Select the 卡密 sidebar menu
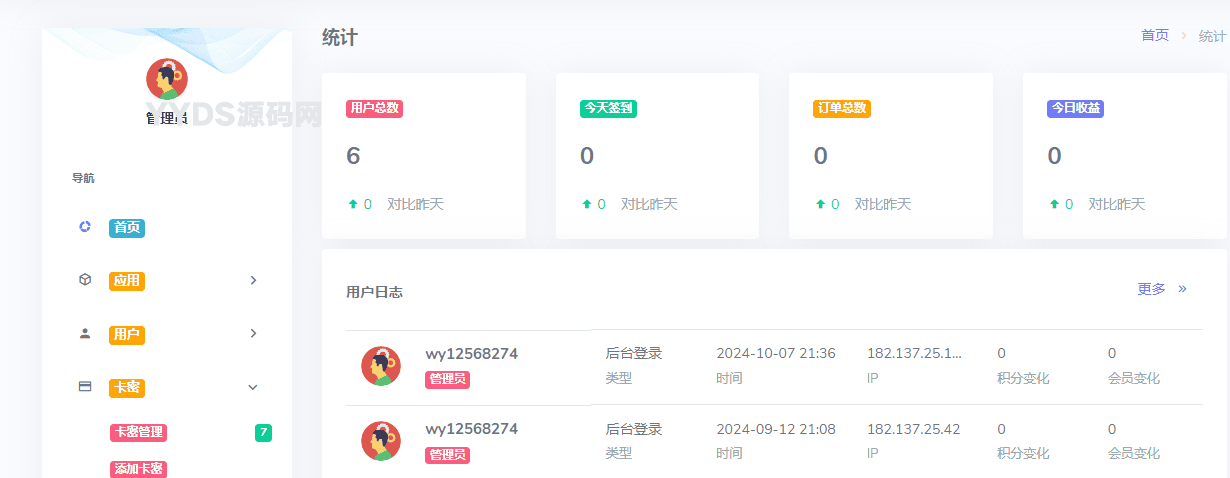This screenshot has width=1230, height=478. tap(127, 387)
